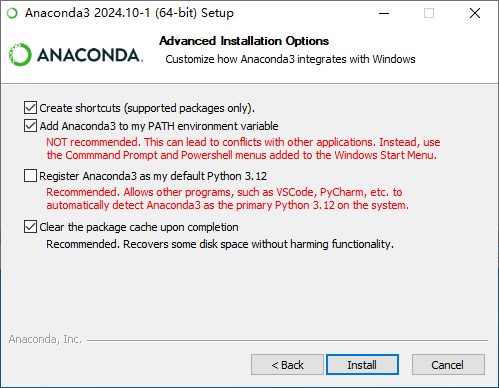This screenshot has width=499, height=388.
Task: Click the Anaconda icon in the title bar
Action: point(12,13)
